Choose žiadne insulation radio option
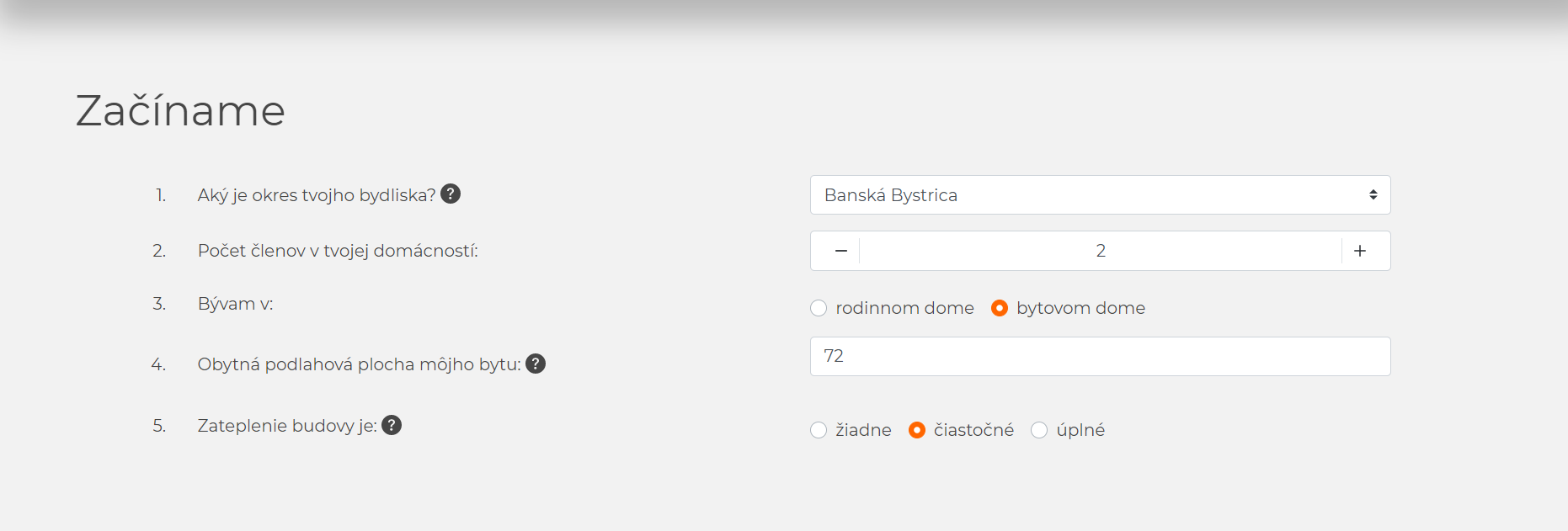The width and height of the screenshot is (1568, 531). [x=819, y=430]
